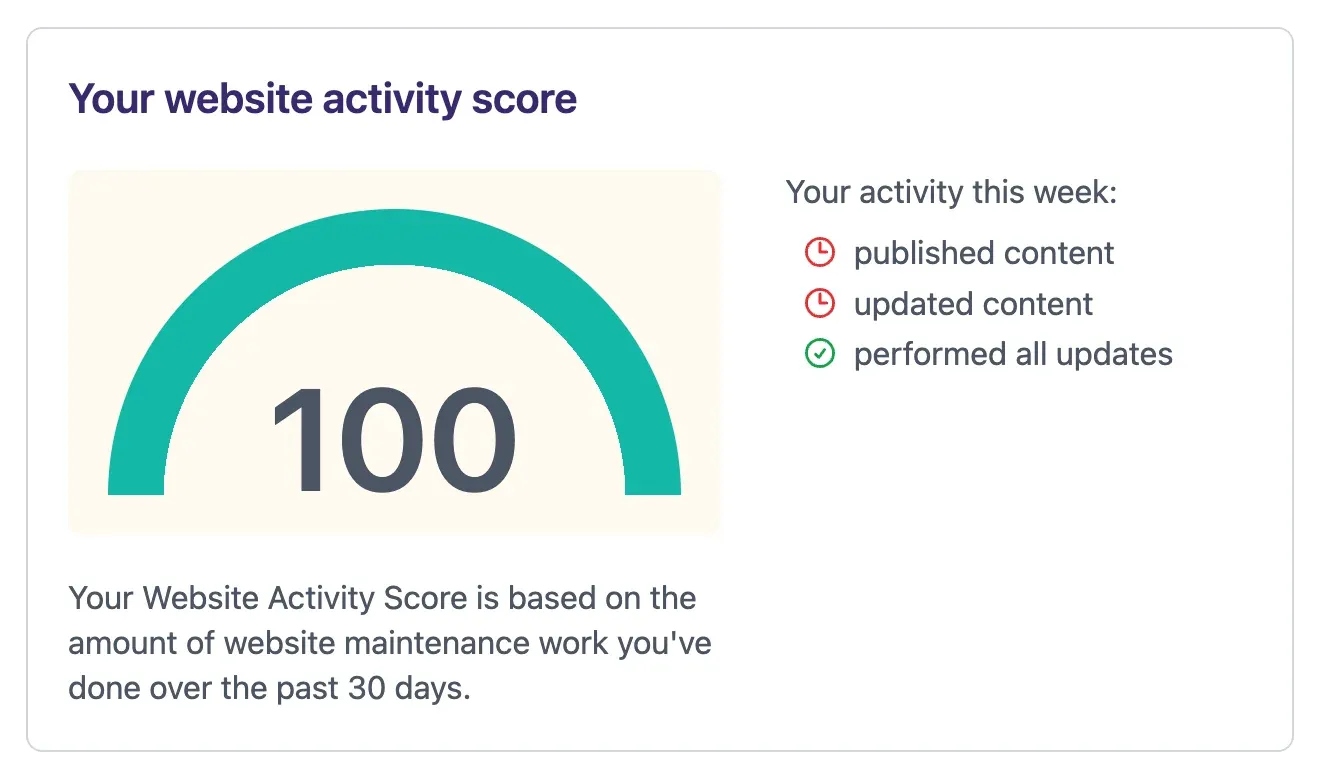The width and height of the screenshot is (1320, 780).
Task: Click the green checkmark beside performed all updates
Action: (x=819, y=354)
